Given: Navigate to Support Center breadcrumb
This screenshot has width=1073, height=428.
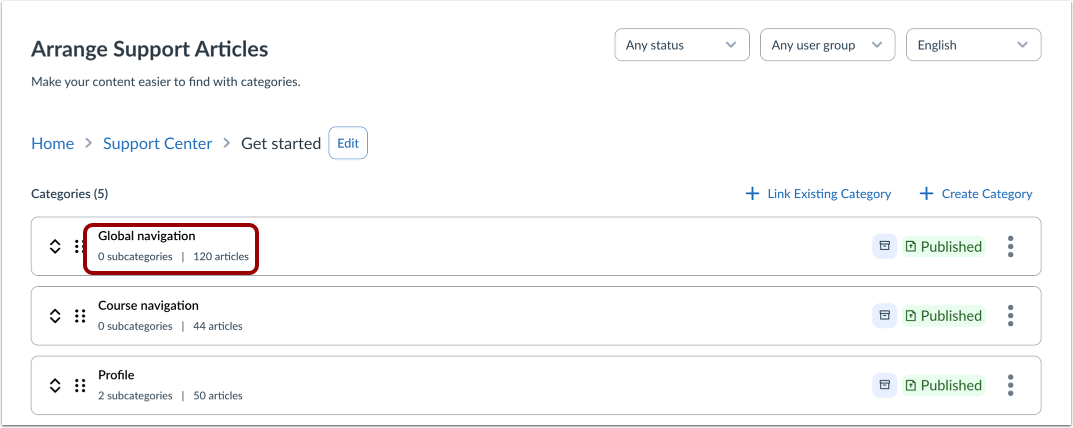Looking at the screenshot, I should pyautogui.click(x=157, y=143).
